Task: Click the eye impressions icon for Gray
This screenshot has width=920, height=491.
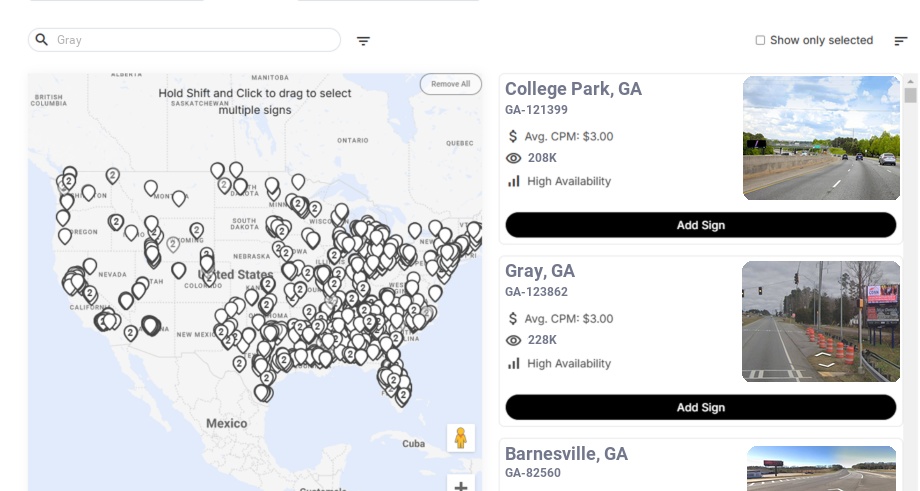Action: 514,340
